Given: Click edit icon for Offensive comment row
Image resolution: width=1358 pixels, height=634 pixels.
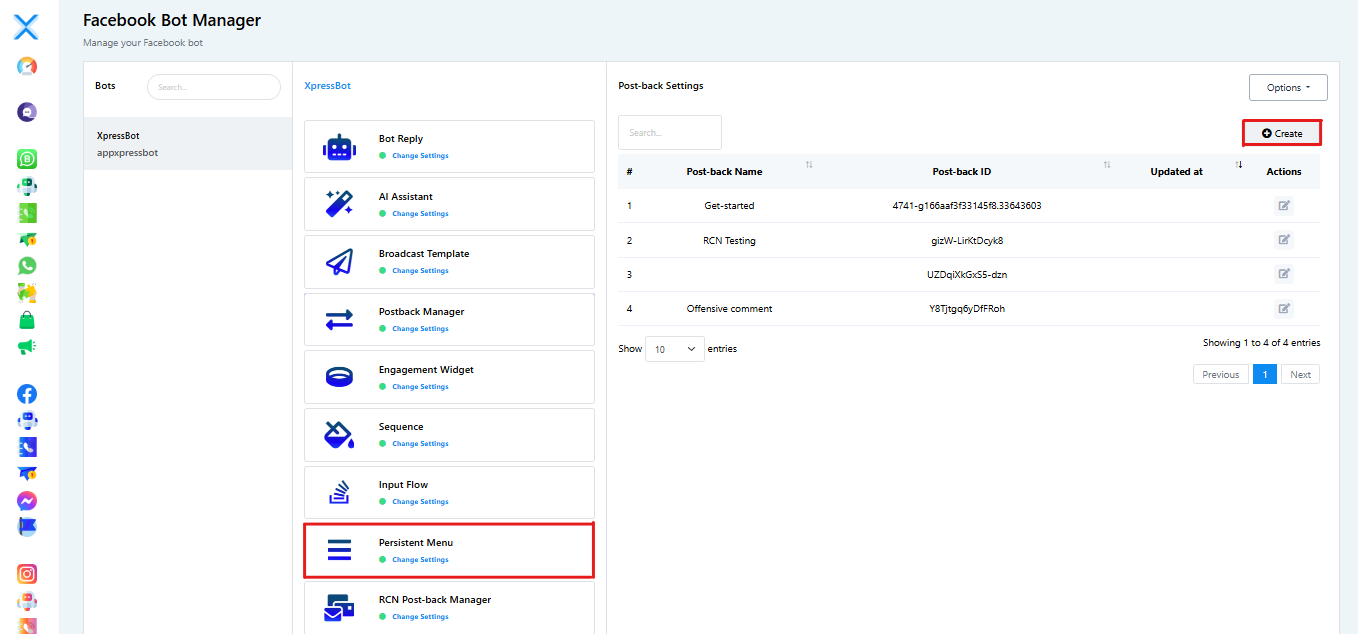Looking at the screenshot, I should [1284, 308].
